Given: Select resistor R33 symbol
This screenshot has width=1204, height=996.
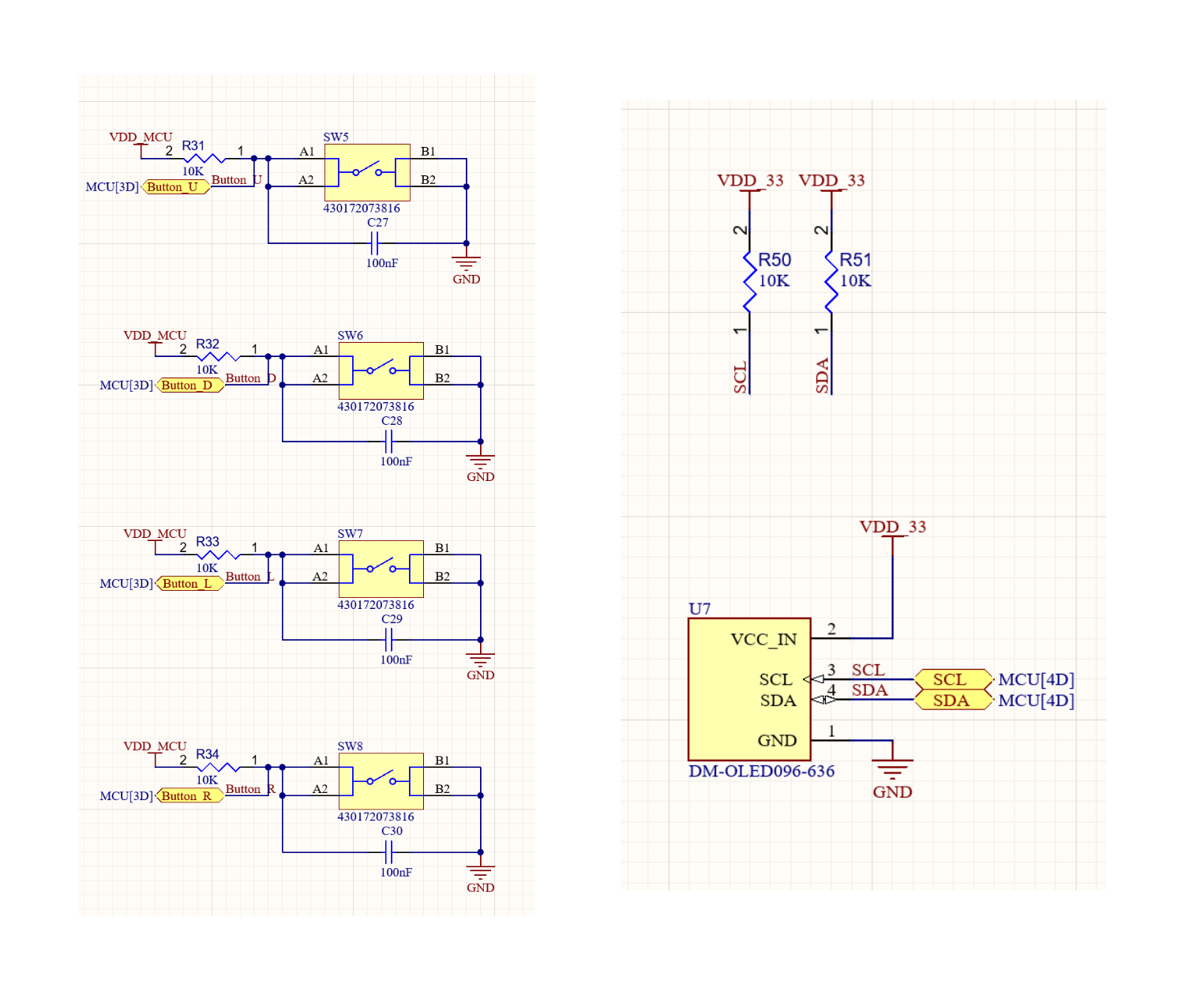Looking at the screenshot, I should point(218,554).
